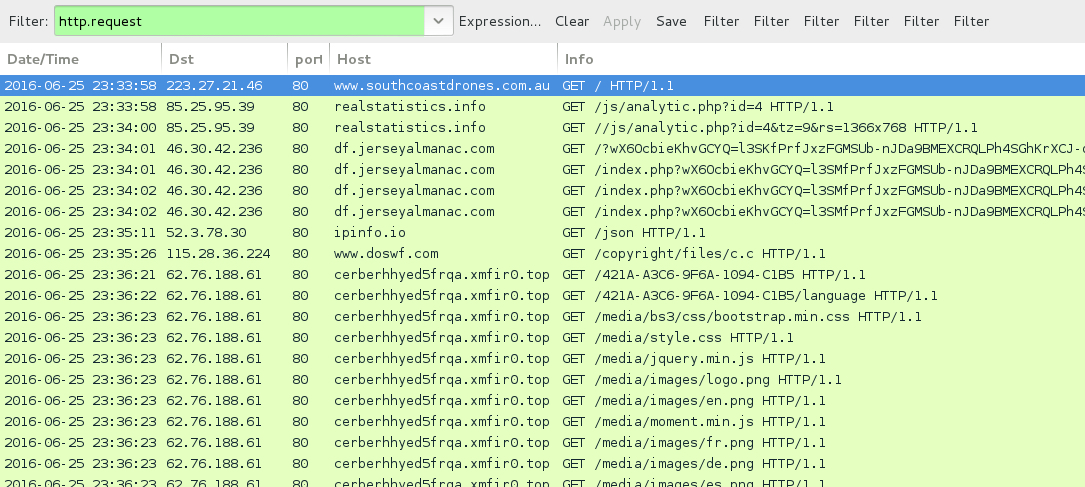
Task: Select the www.southcoastdrones.com.au request row
Action: tap(441, 86)
